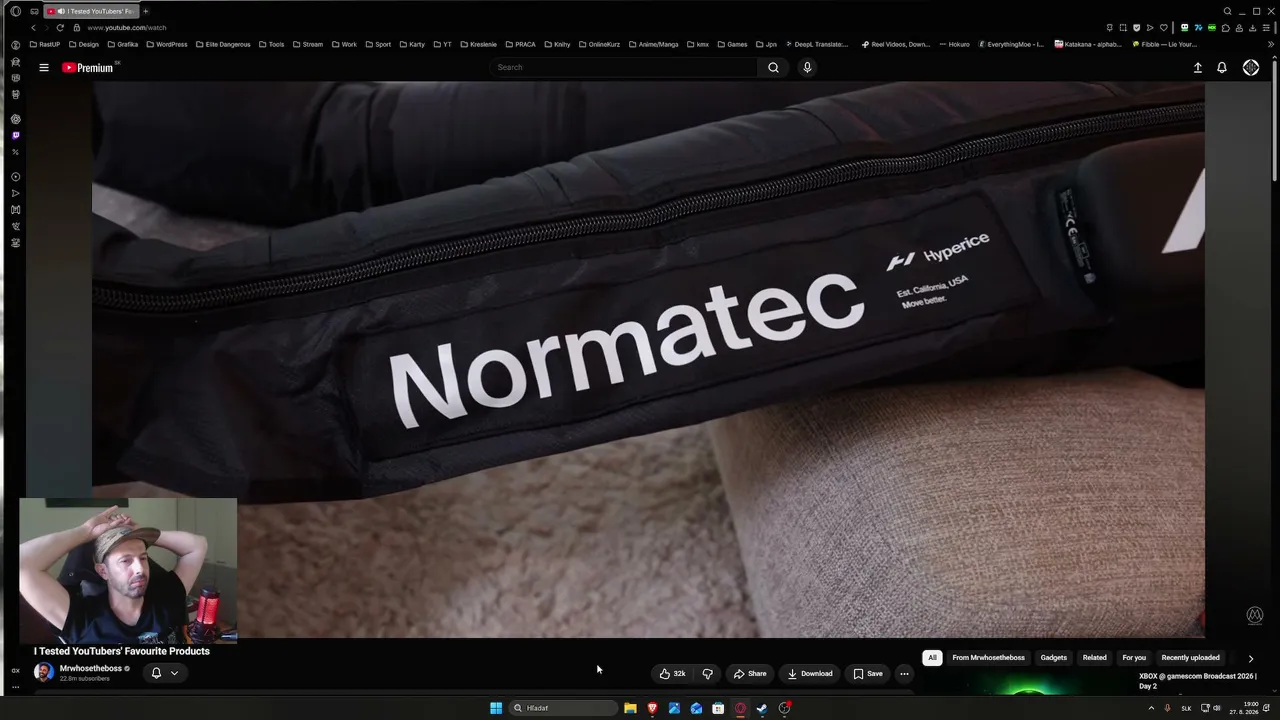Like the video with 32k likes
This screenshot has width=1280, height=720.
(672, 674)
